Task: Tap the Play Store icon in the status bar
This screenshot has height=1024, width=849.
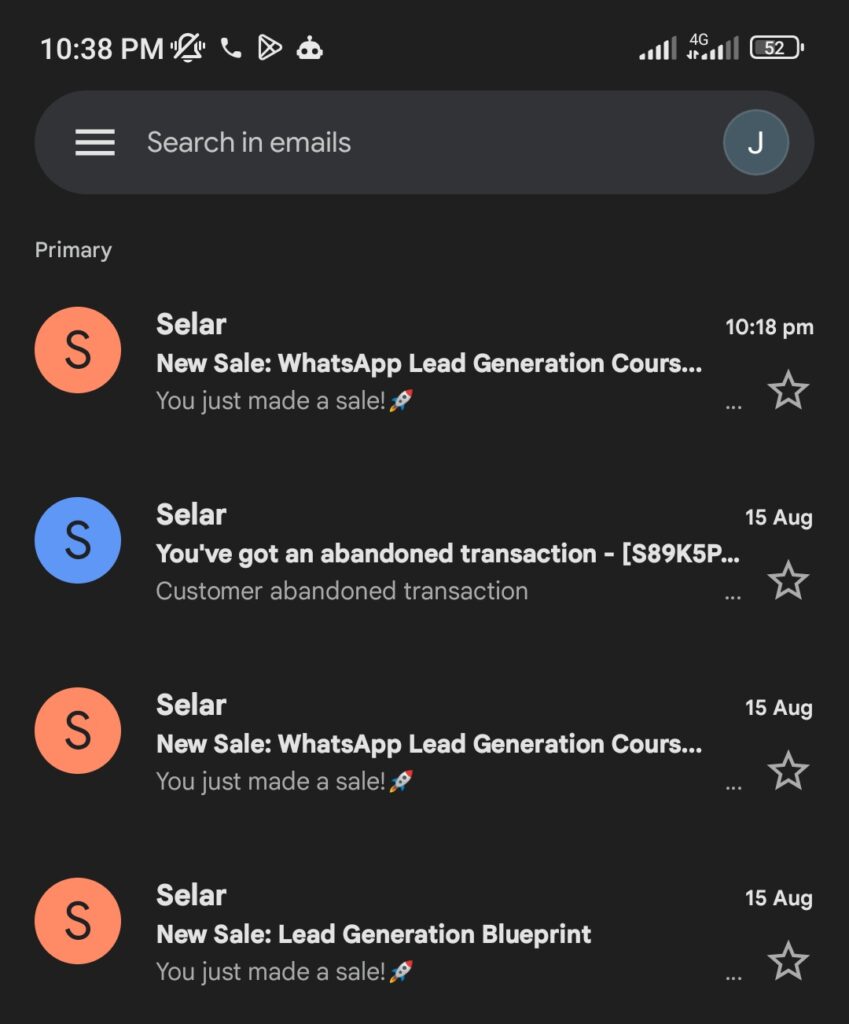Action: point(269,48)
